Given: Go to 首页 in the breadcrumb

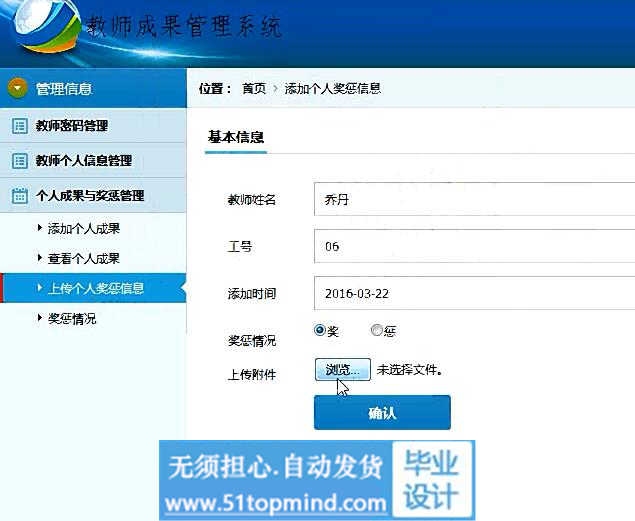Looking at the screenshot, I should click(x=254, y=89).
